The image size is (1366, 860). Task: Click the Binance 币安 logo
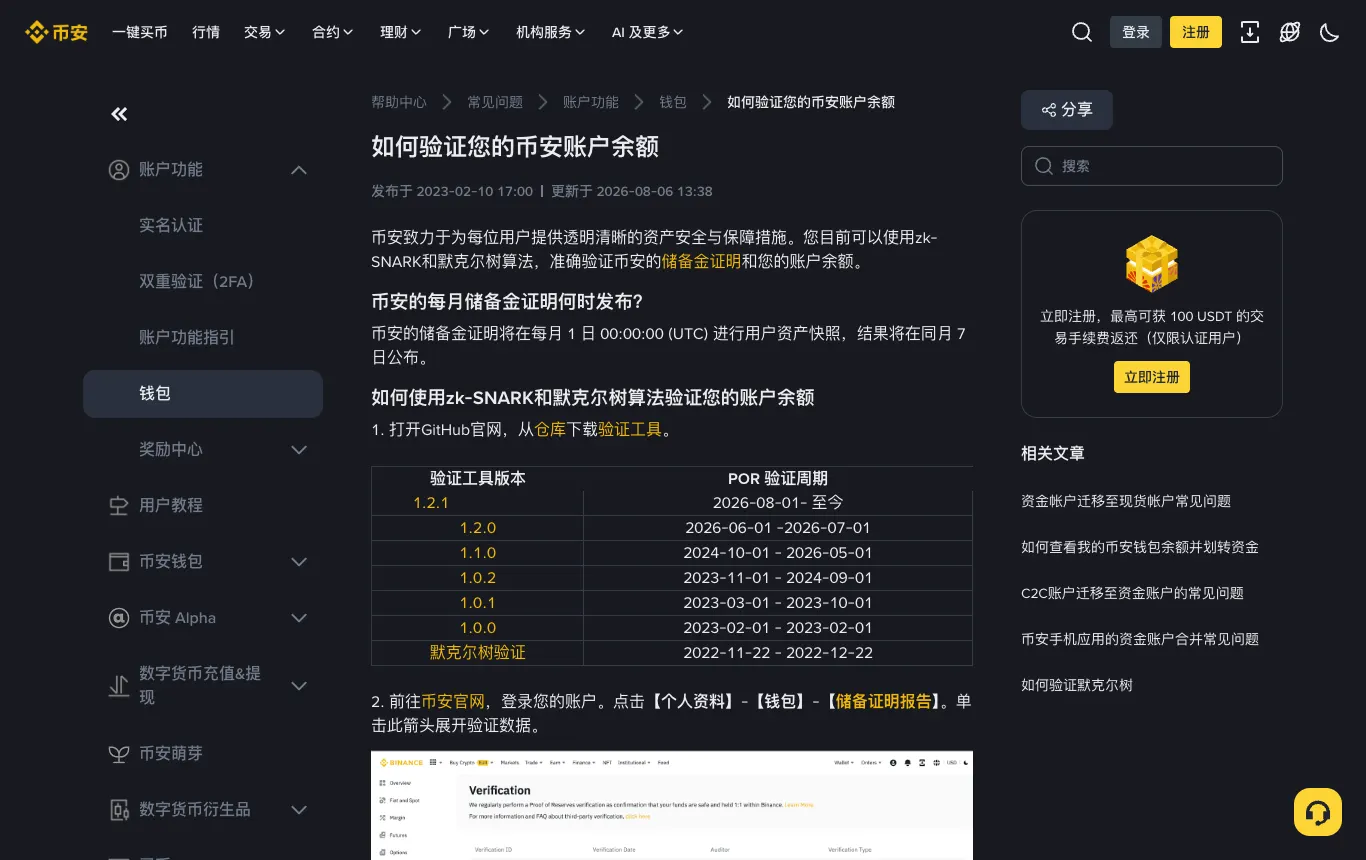[x=56, y=32]
